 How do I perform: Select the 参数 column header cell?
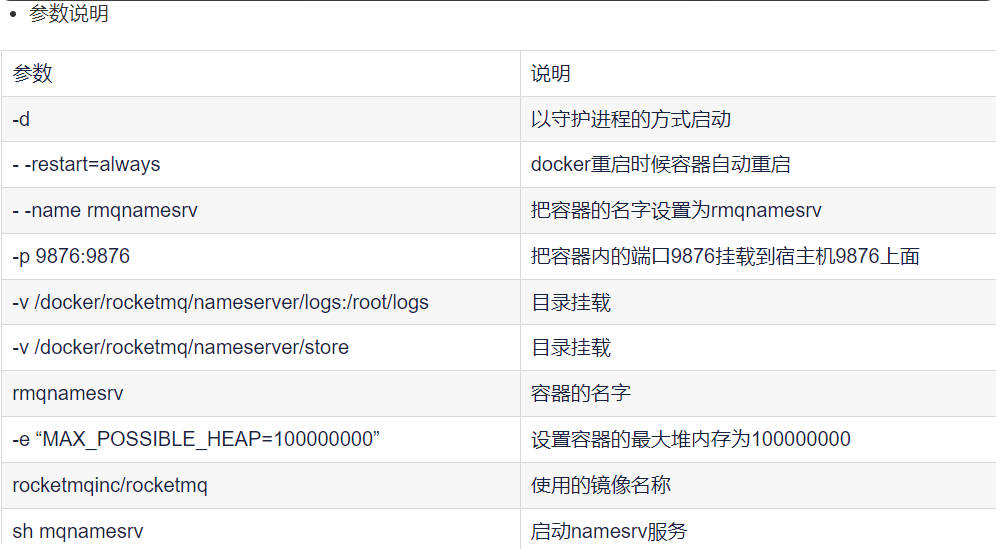pos(260,74)
